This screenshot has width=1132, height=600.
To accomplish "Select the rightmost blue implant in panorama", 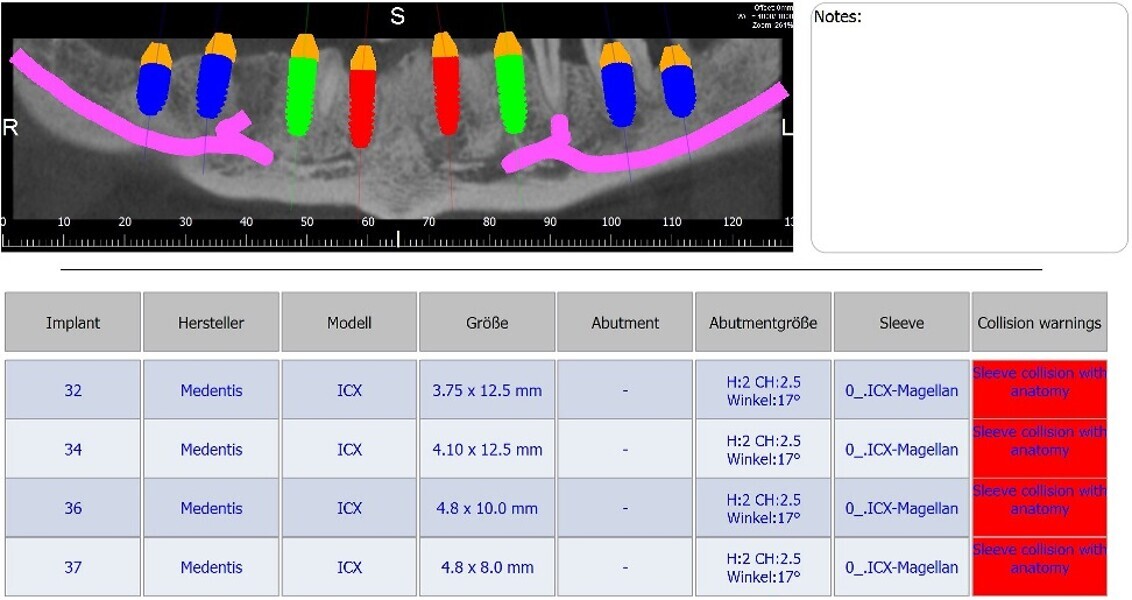I will pyautogui.click(x=678, y=92).
